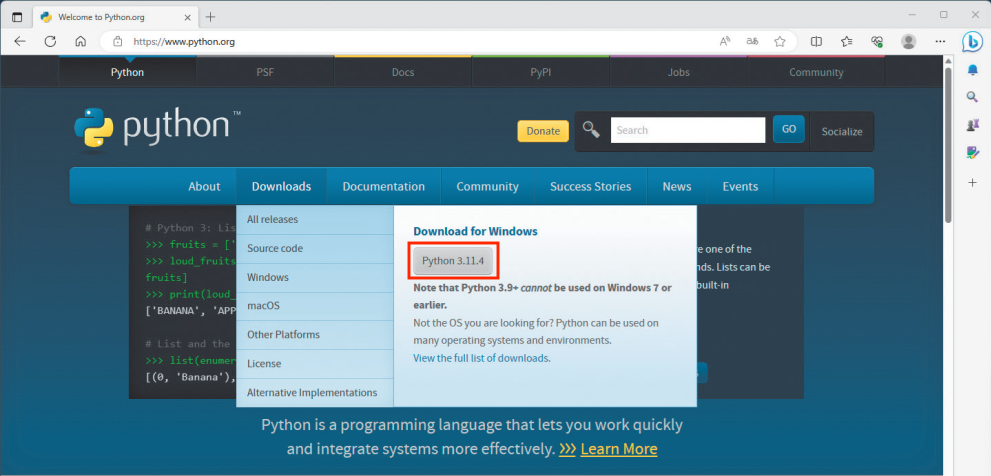Click the Python 3.11.4 download button
Screen dimensions: 991x476
click(453, 261)
